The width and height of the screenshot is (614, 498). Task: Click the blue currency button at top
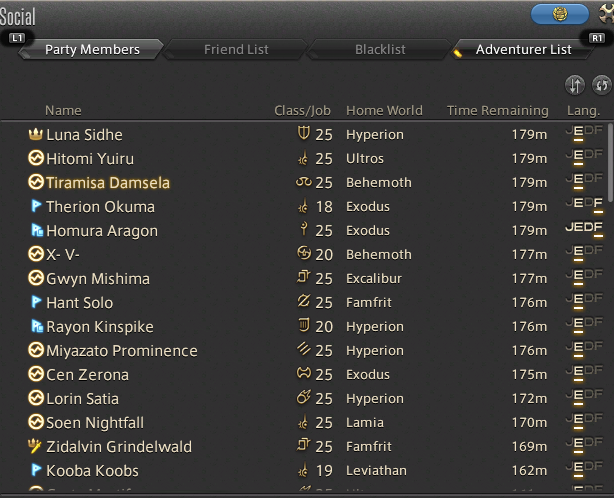(560, 14)
